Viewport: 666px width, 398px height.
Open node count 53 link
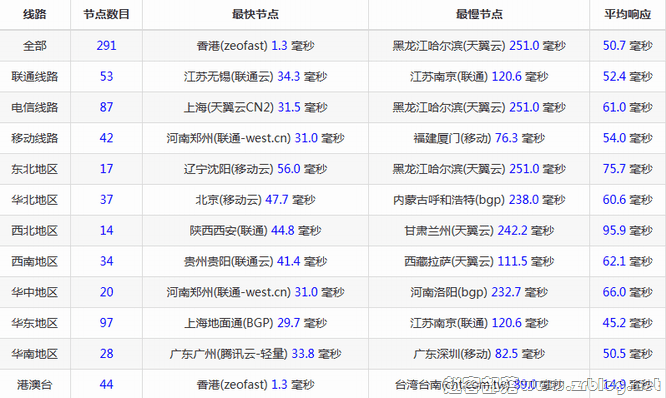[106, 76]
